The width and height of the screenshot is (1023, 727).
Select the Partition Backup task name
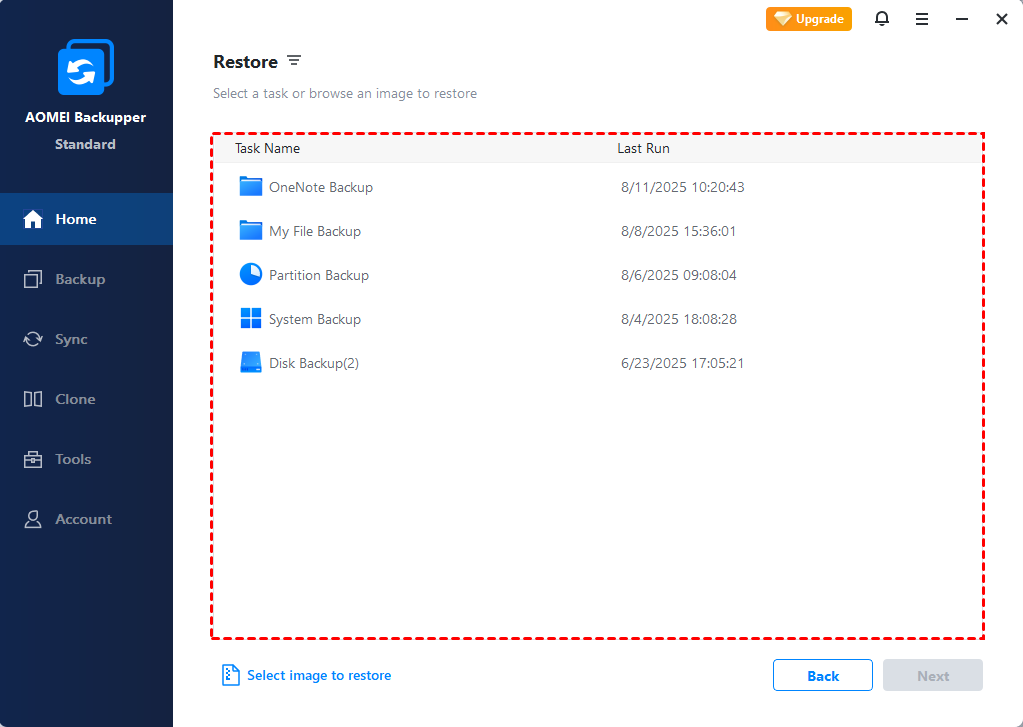pyautogui.click(x=319, y=275)
